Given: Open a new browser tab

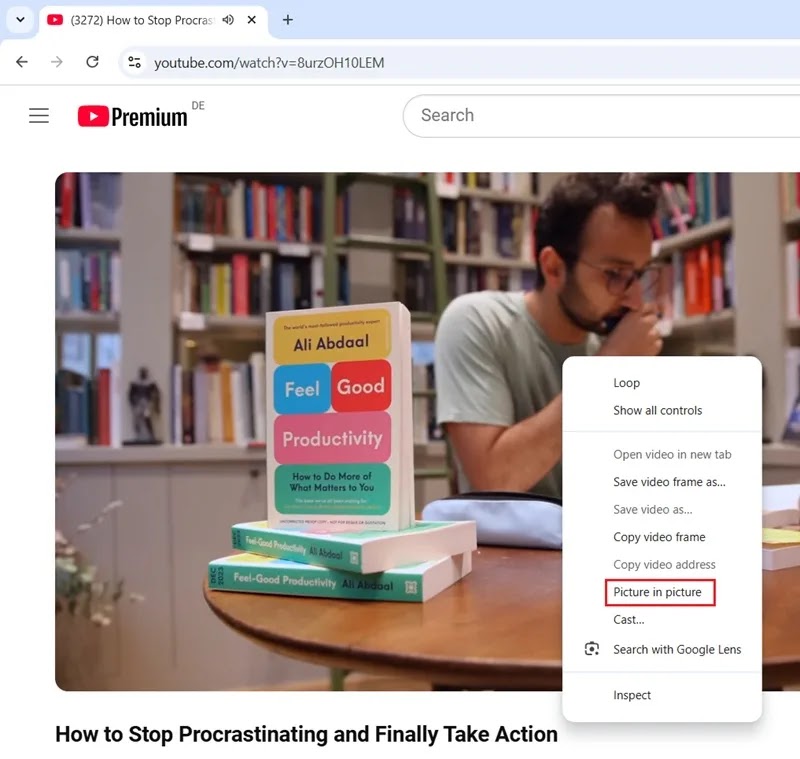Looking at the screenshot, I should coord(288,20).
